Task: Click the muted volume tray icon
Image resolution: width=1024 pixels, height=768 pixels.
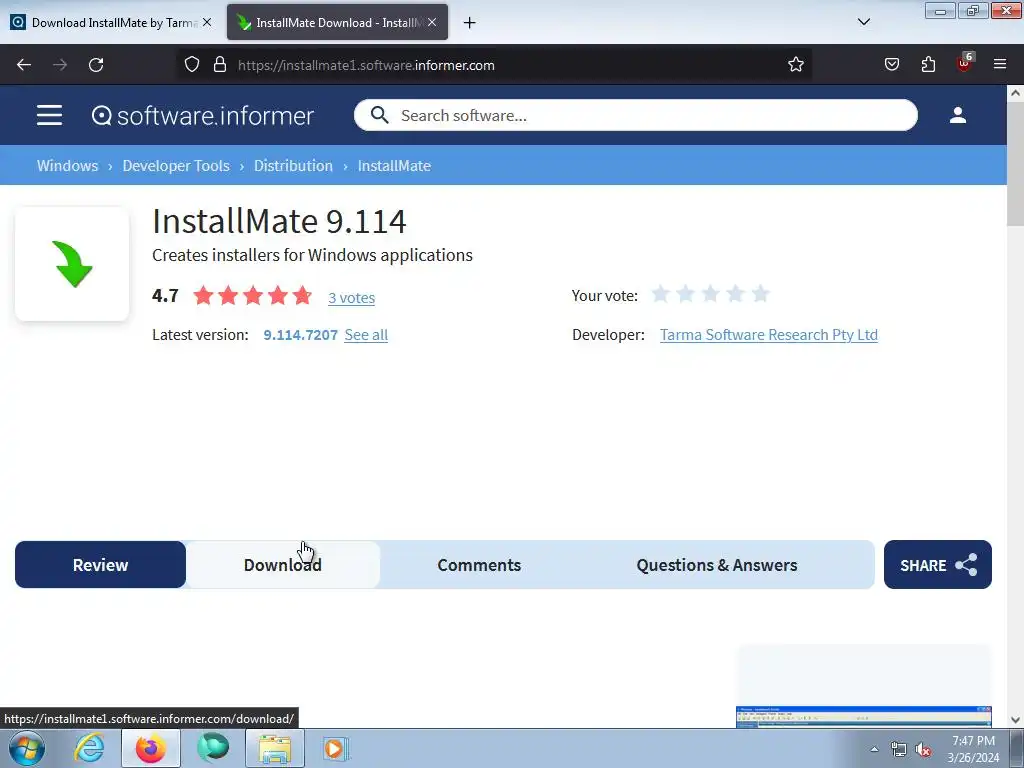Action: (x=923, y=750)
